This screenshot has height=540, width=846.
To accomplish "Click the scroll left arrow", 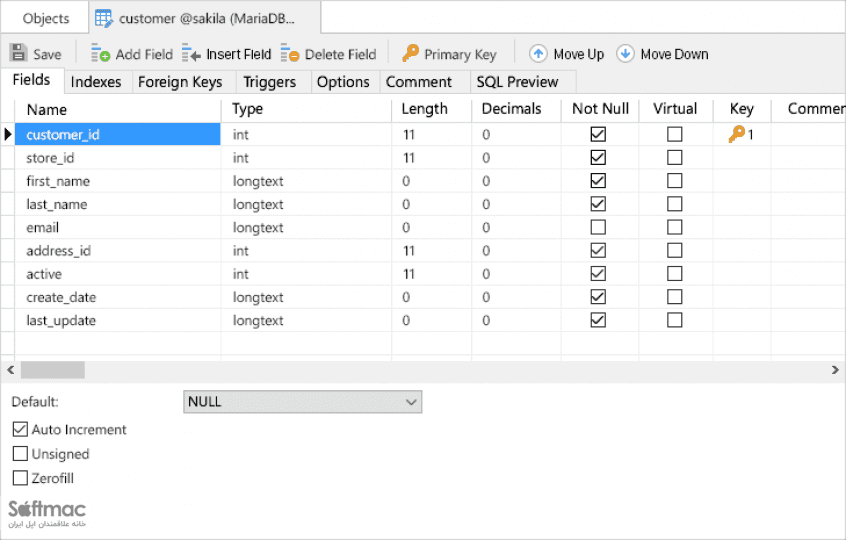I will (x=10, y=370).
